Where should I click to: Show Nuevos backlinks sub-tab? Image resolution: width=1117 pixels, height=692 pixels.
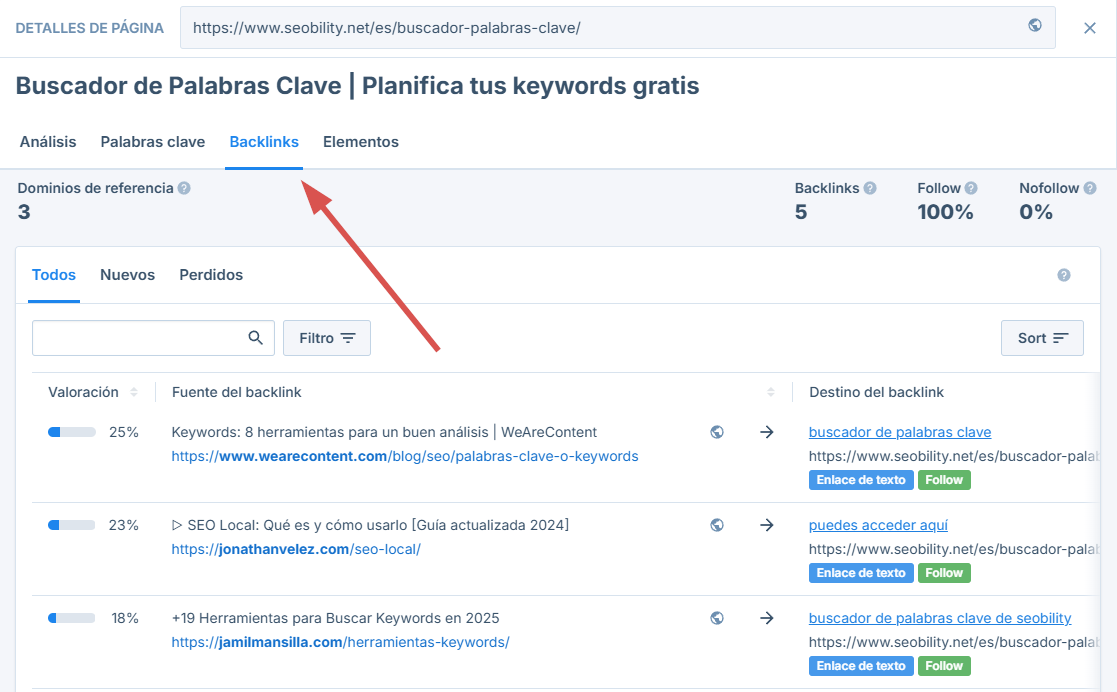[128, 275]
